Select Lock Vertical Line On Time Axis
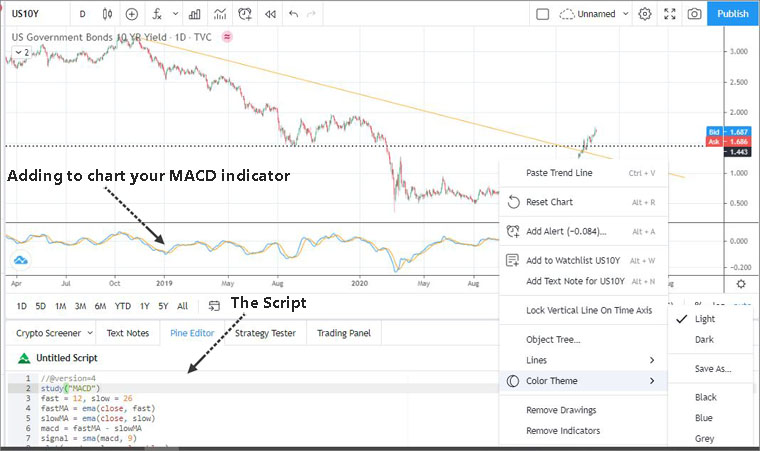760x451 pixels. click(584, 310)
